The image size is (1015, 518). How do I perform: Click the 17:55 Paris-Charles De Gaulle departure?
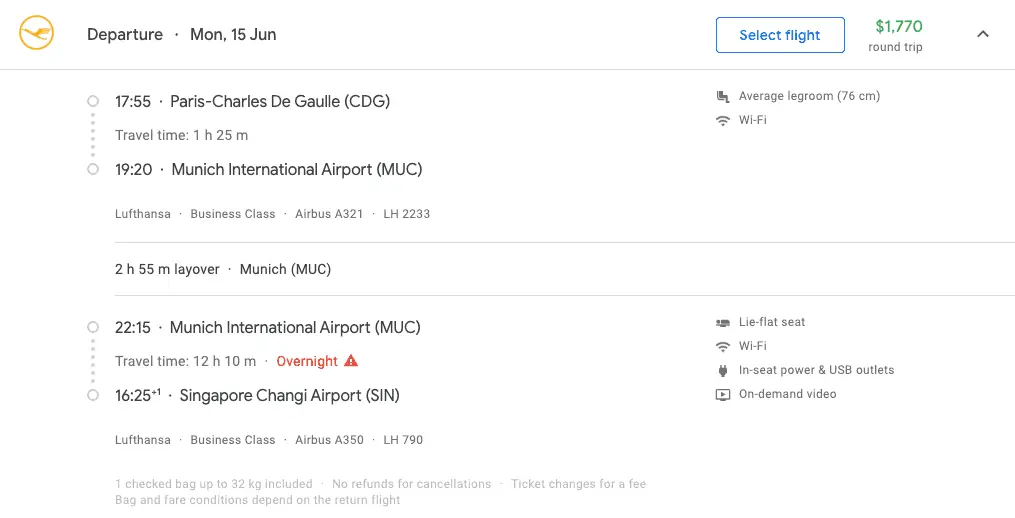[252, 101]
